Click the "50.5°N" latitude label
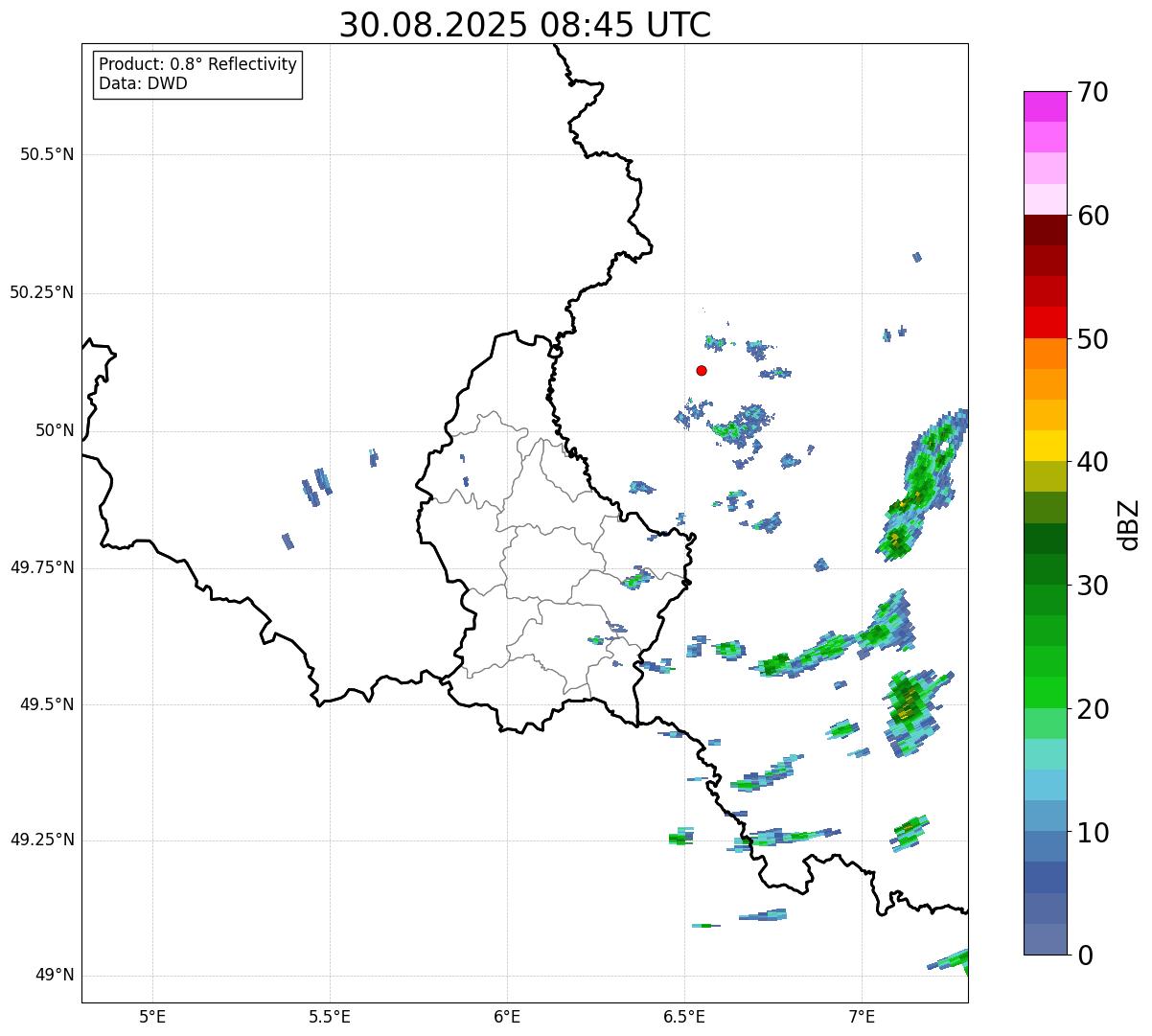The height and width of the screenshot is (1036, 1152). point(47,154)
